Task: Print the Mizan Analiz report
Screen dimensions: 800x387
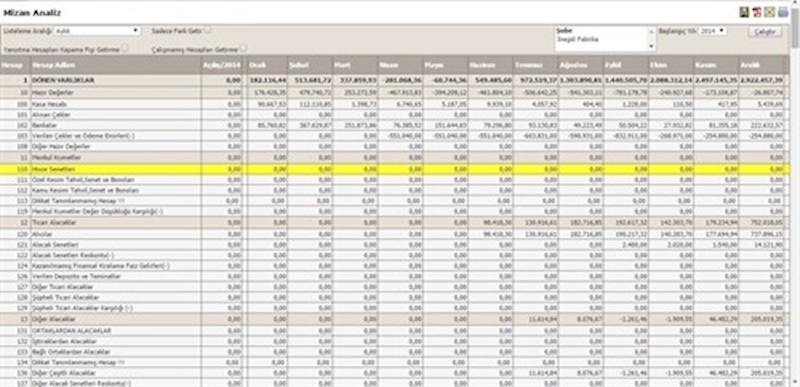Action: click(783, 12)
